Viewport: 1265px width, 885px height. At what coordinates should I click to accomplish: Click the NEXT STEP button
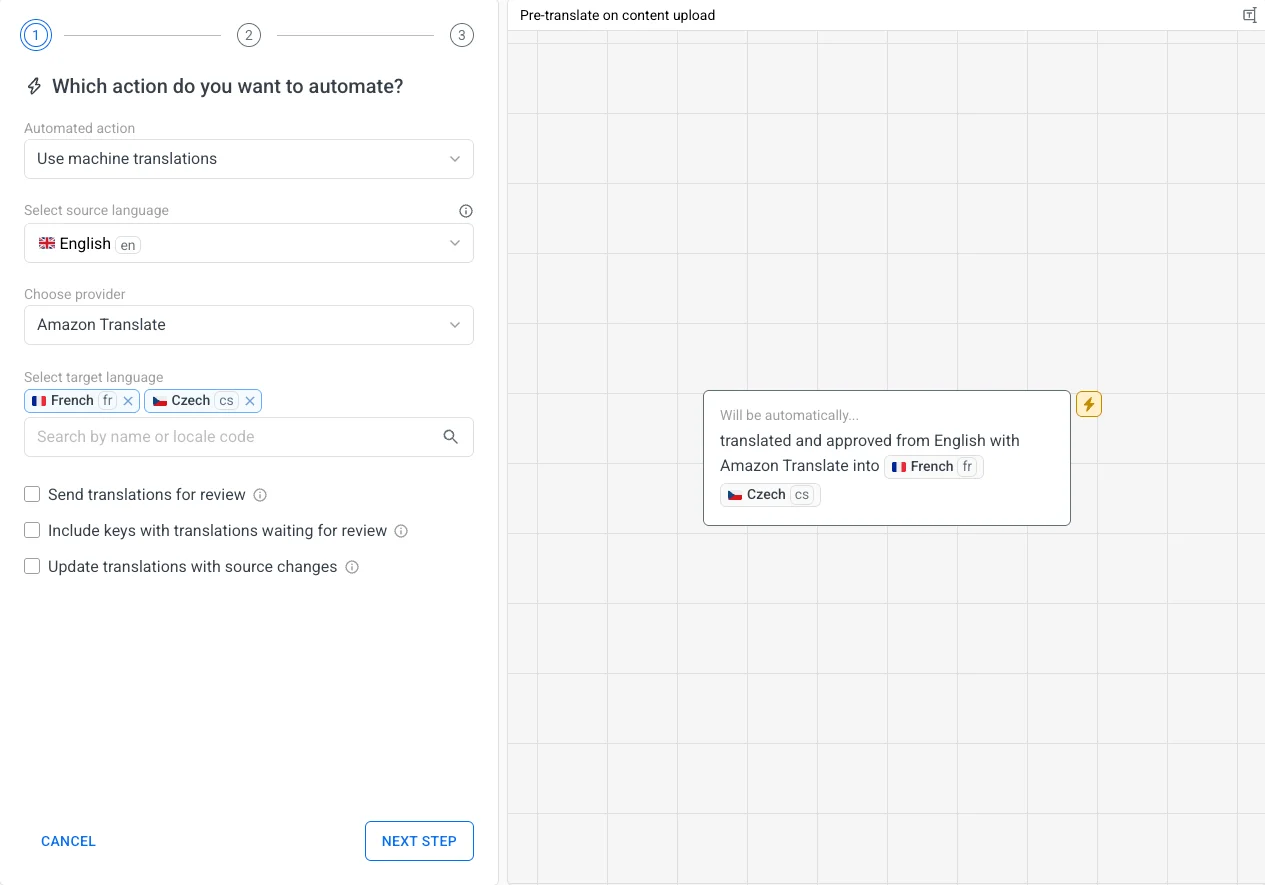click(419, 841)
